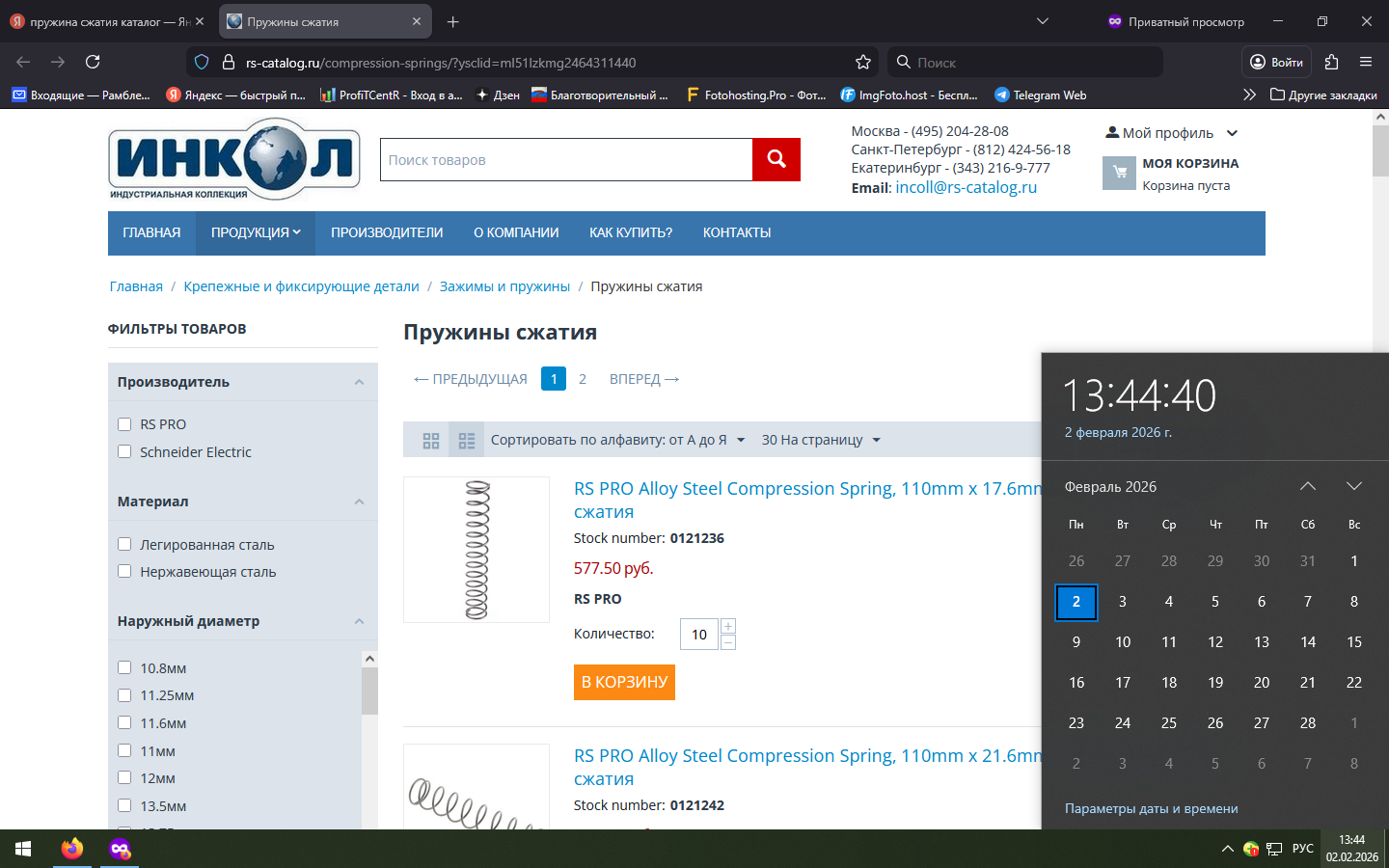Tick the Нержавеющая сталь material checkbox

pos(124,571)
